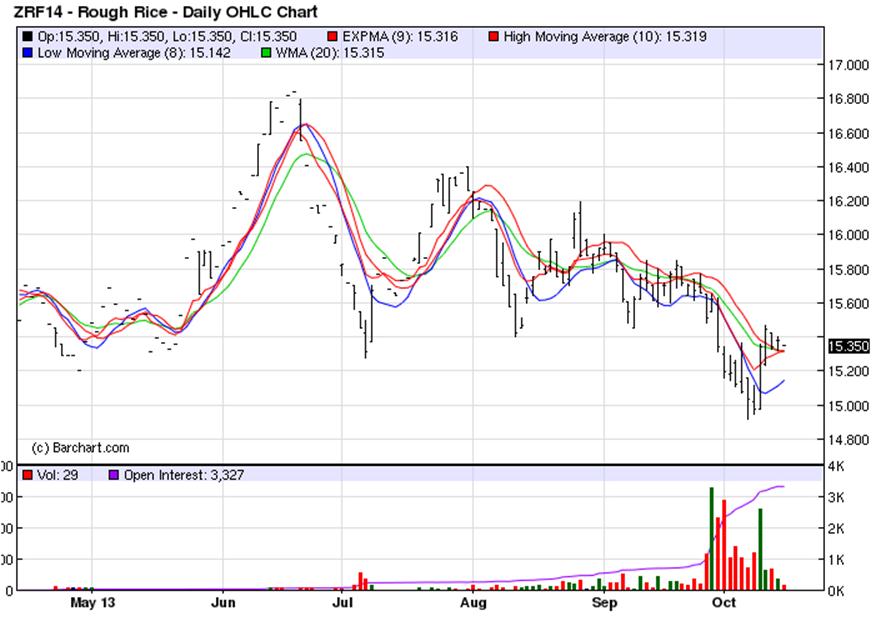Click the red Vol legend swatch

tap(26, 476)
